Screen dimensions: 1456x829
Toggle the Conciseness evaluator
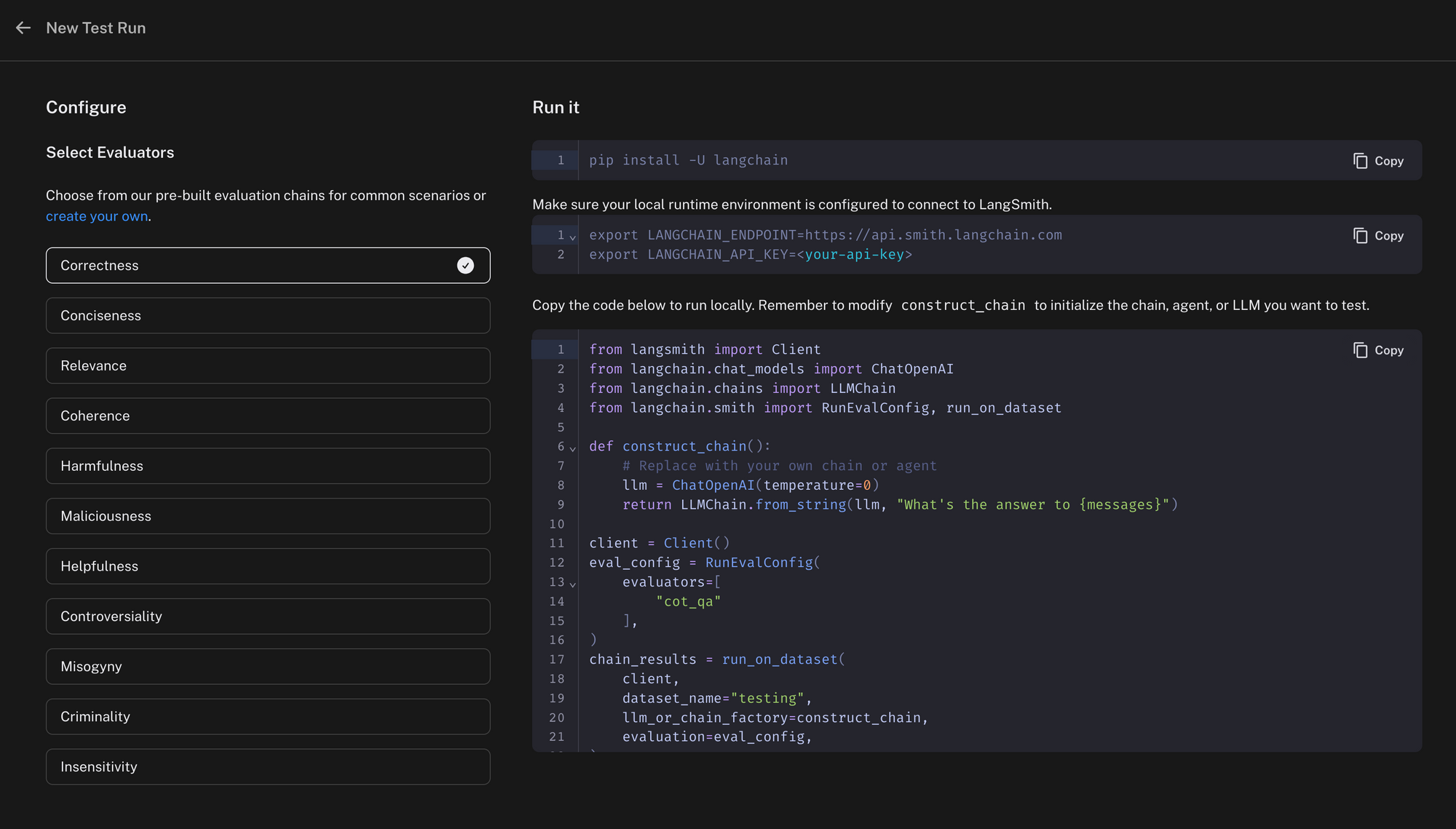[268, 316]
